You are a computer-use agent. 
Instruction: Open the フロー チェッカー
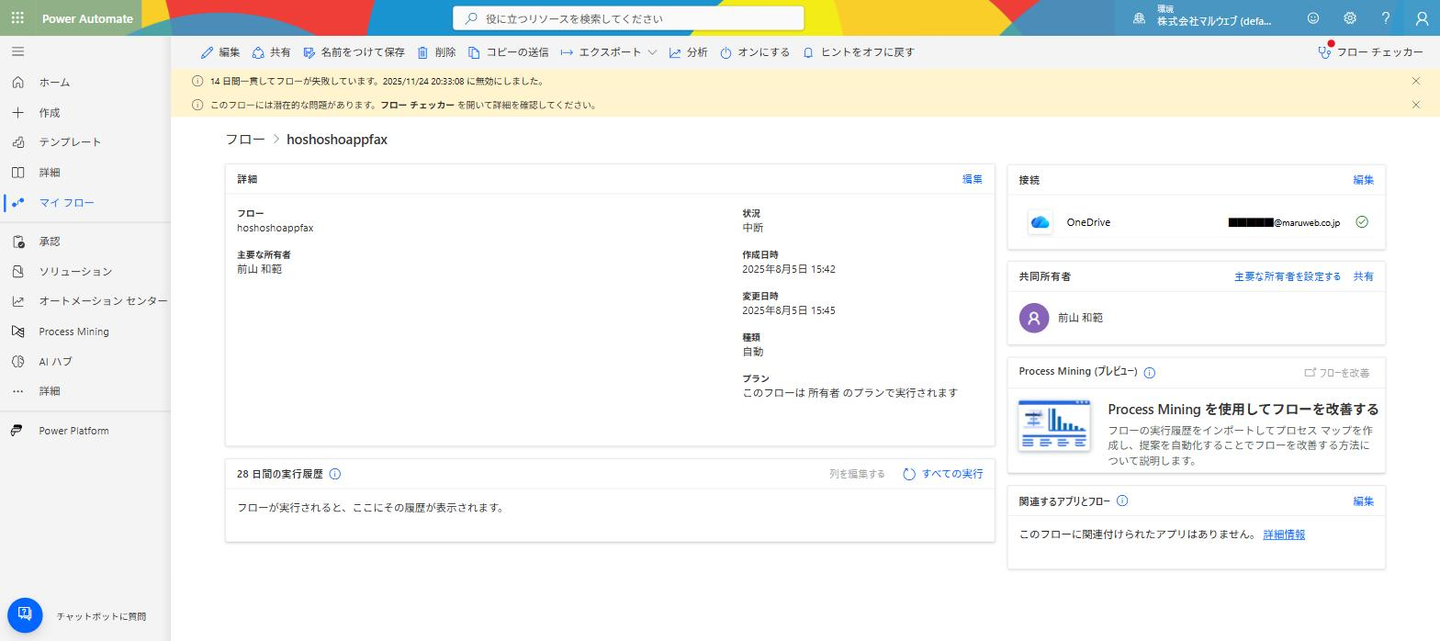[1370, 52]
